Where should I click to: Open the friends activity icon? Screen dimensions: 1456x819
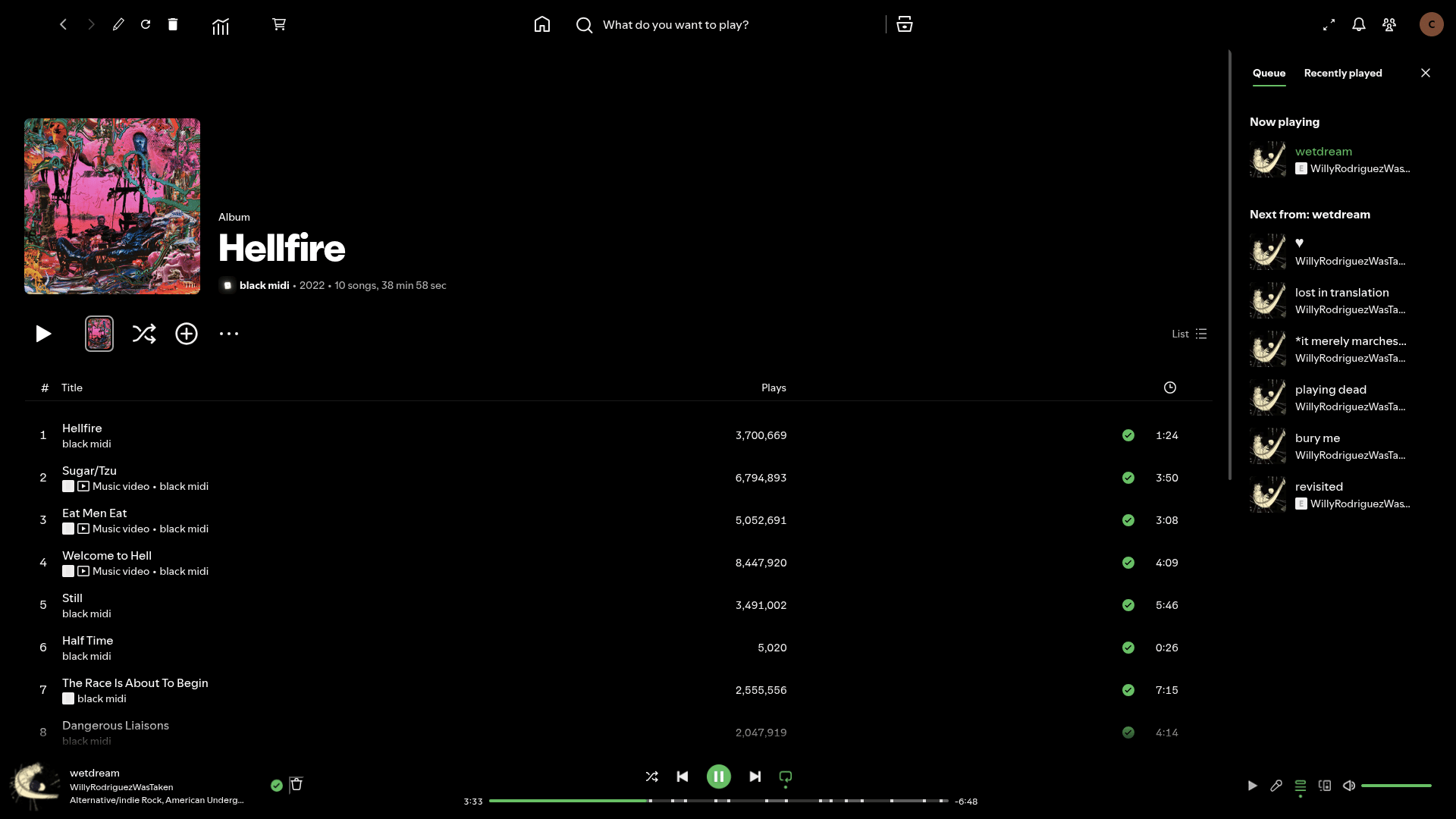click(1389, 25)
